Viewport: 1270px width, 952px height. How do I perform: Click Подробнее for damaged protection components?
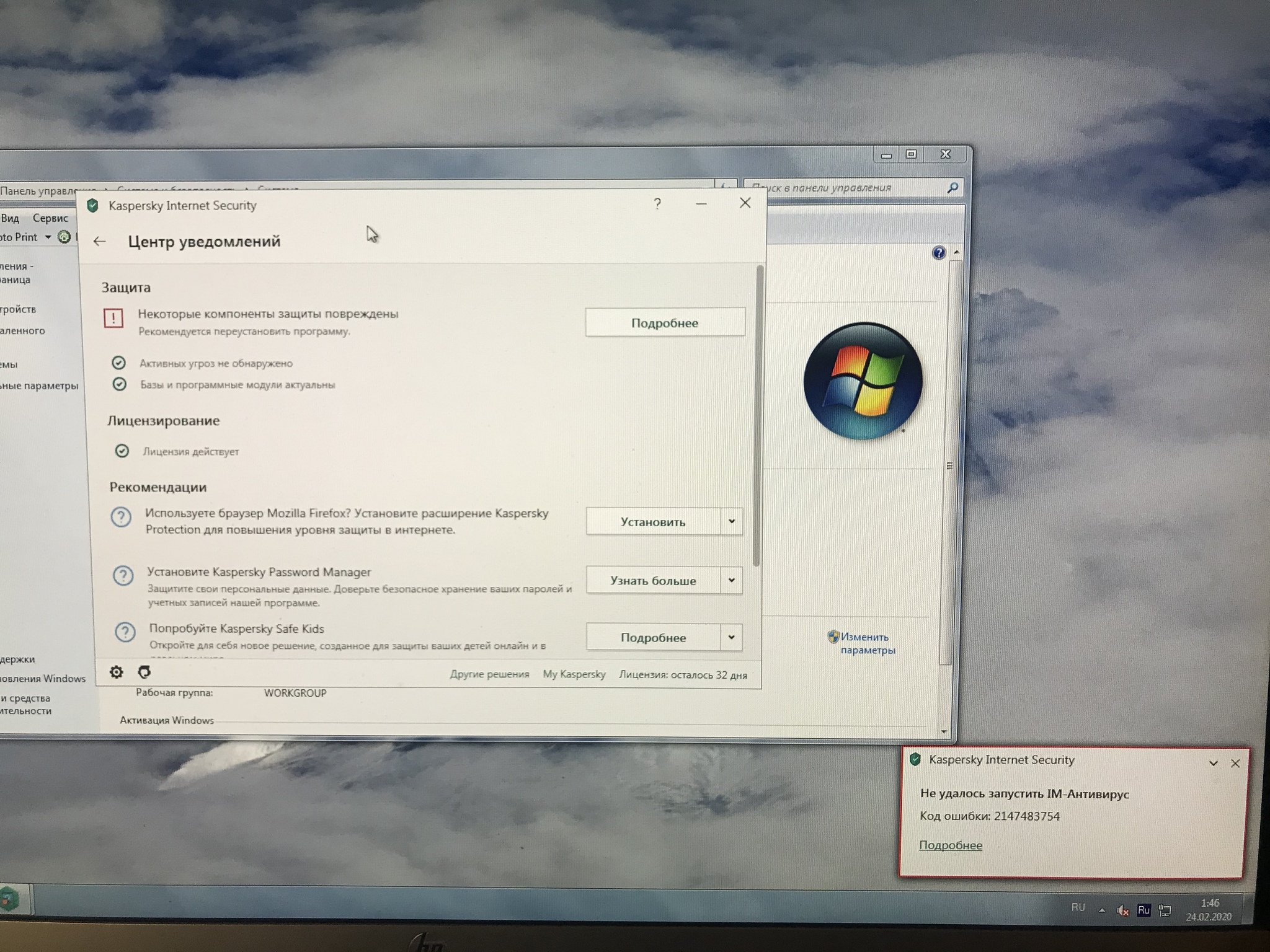[665, 322]
